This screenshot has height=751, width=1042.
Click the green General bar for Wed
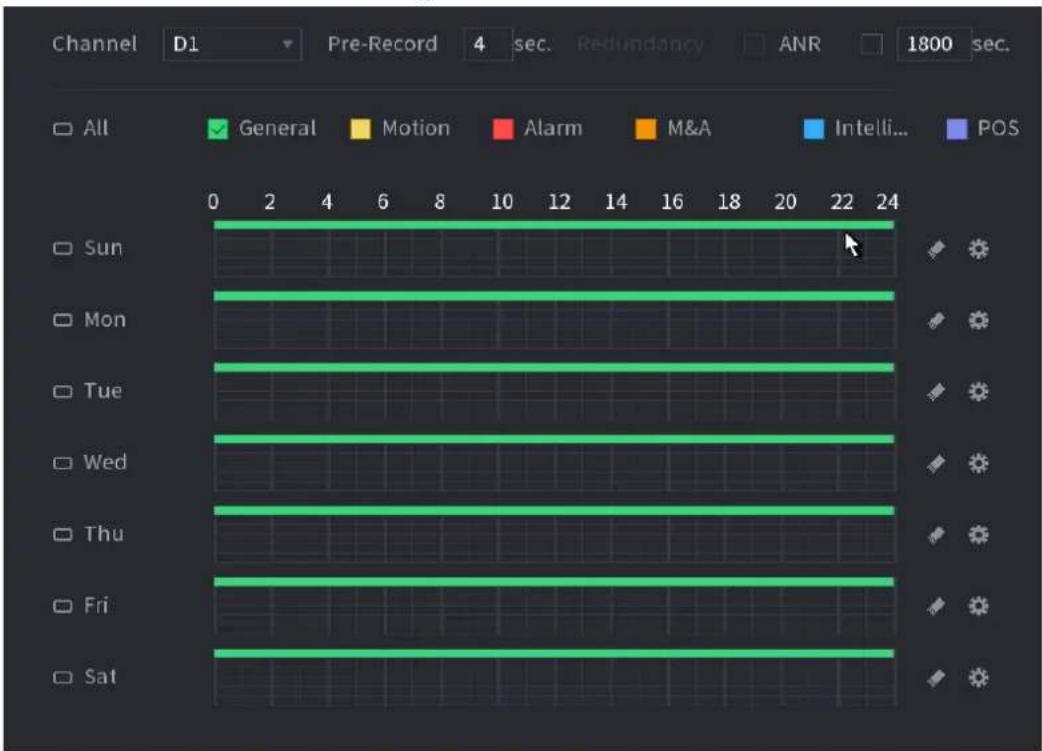click(x=554, y=439)
